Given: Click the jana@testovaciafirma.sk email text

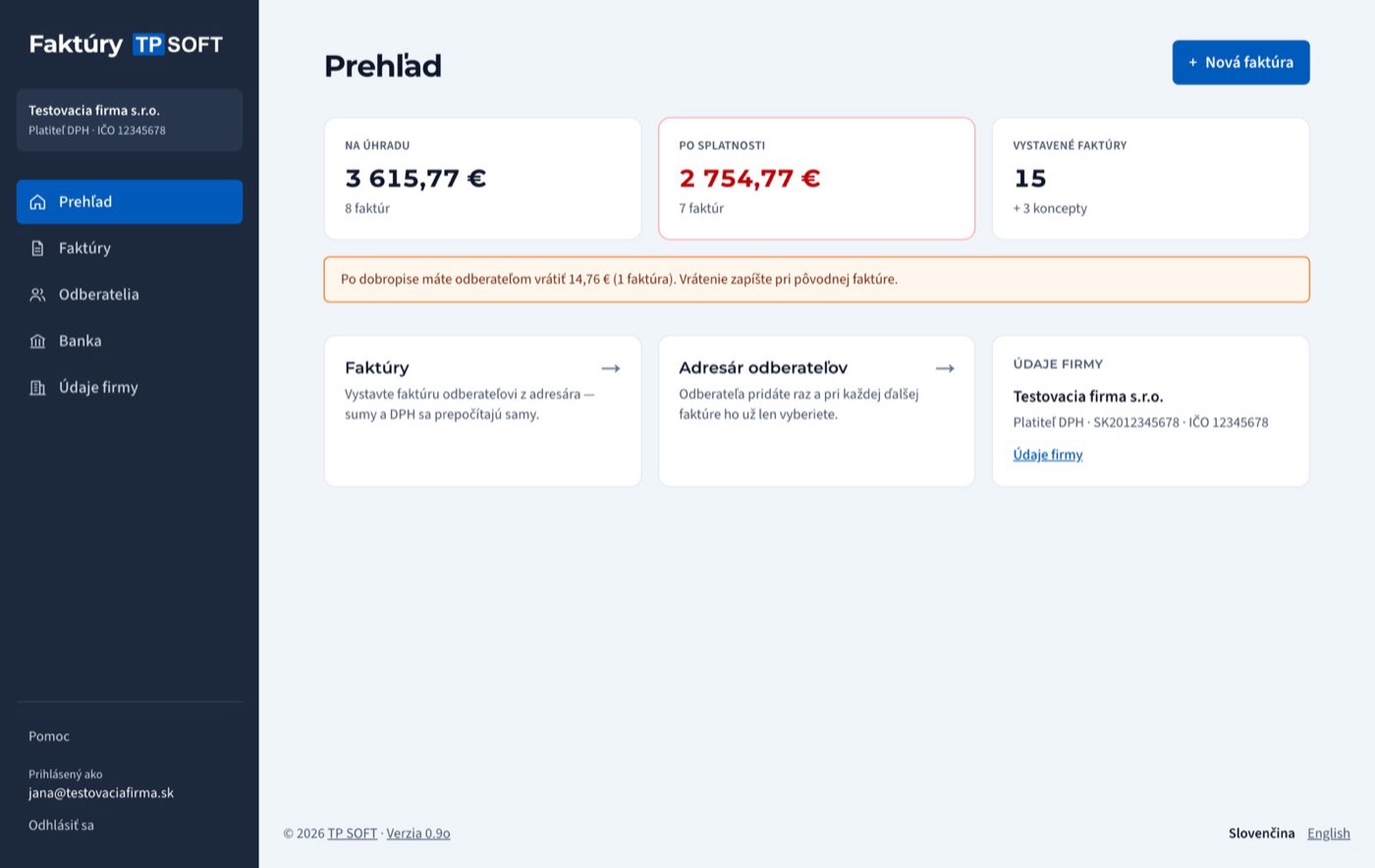Looking at the screenshot, I should click(101, 793).
